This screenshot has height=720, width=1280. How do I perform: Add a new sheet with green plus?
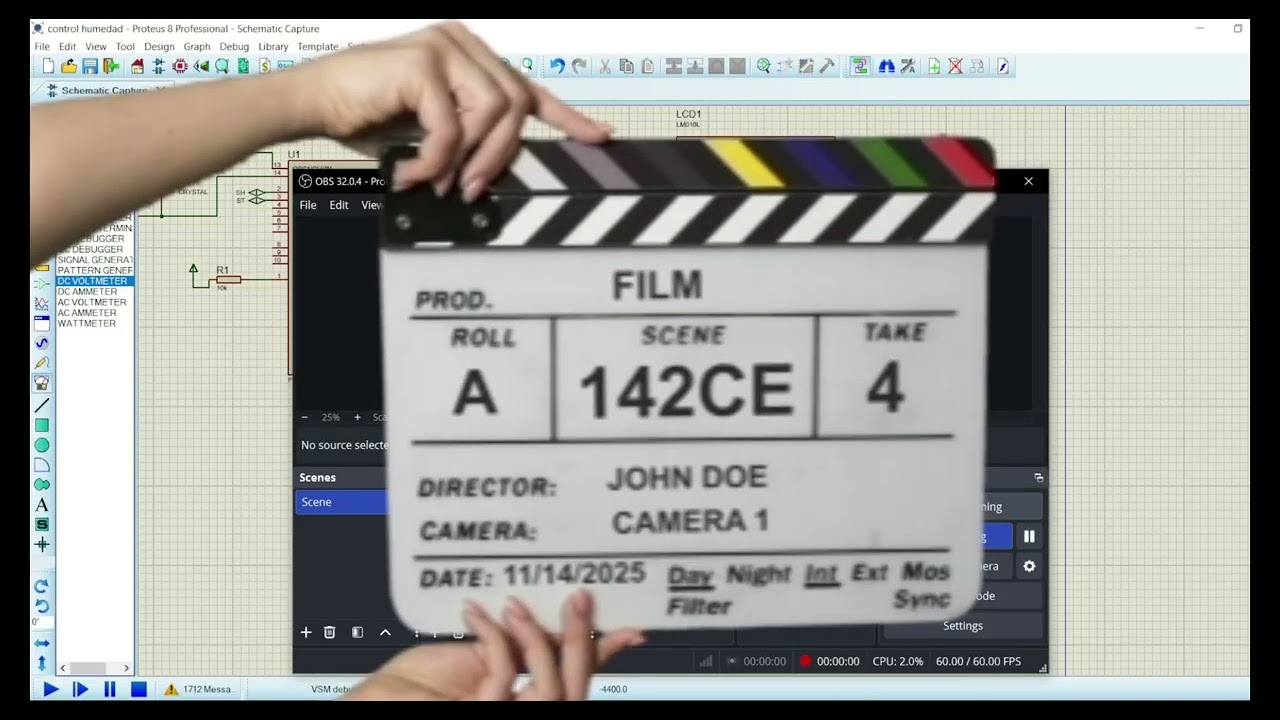[934, 66]
